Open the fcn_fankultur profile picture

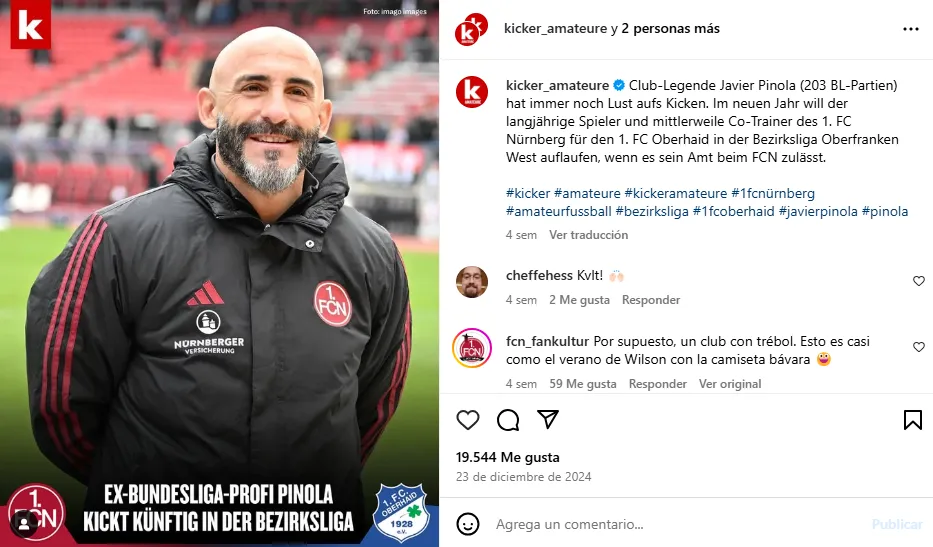[472, 348]
